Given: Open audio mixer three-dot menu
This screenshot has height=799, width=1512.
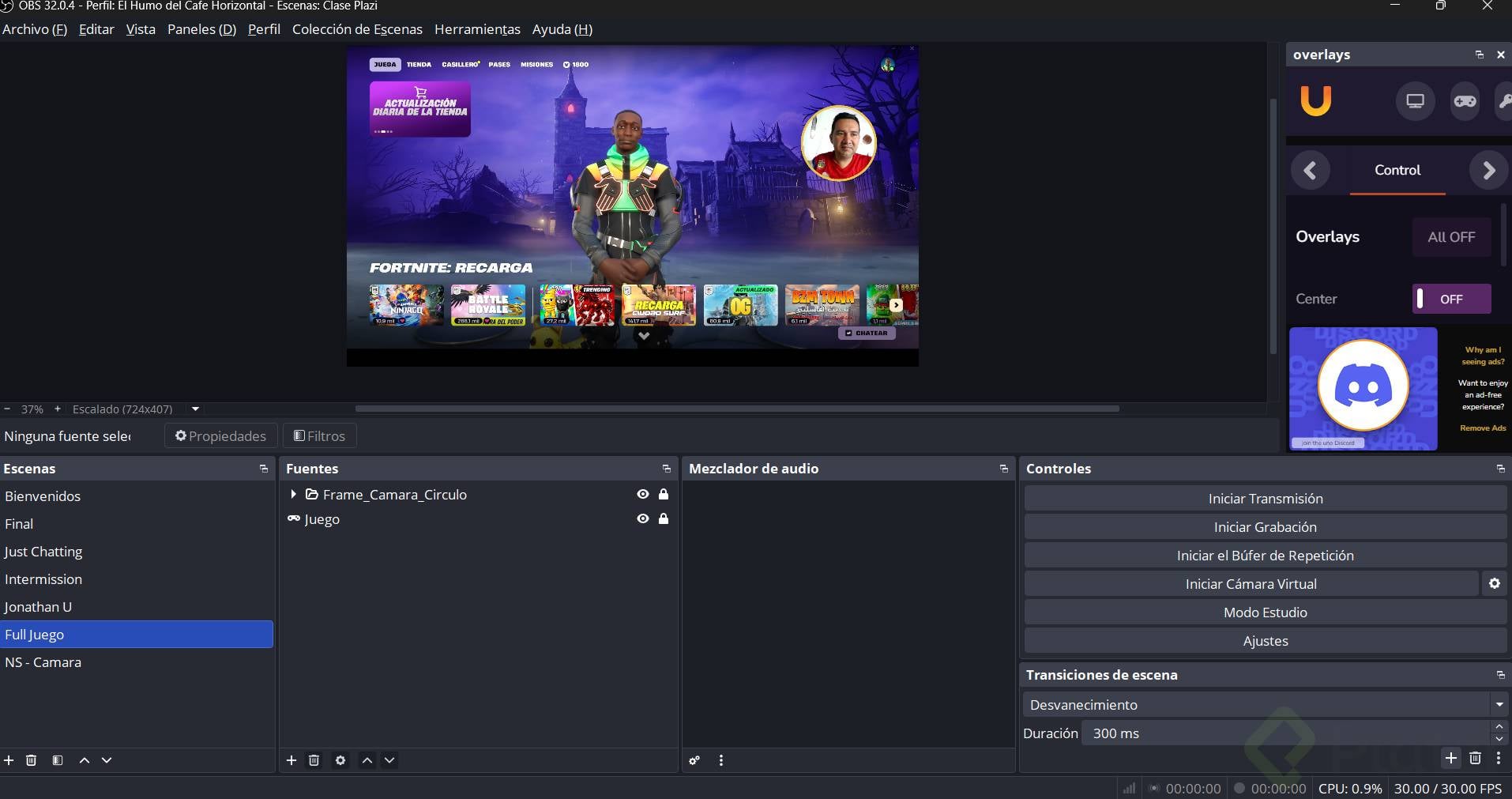Looking at the screenshot, I should tap(721, 760).
